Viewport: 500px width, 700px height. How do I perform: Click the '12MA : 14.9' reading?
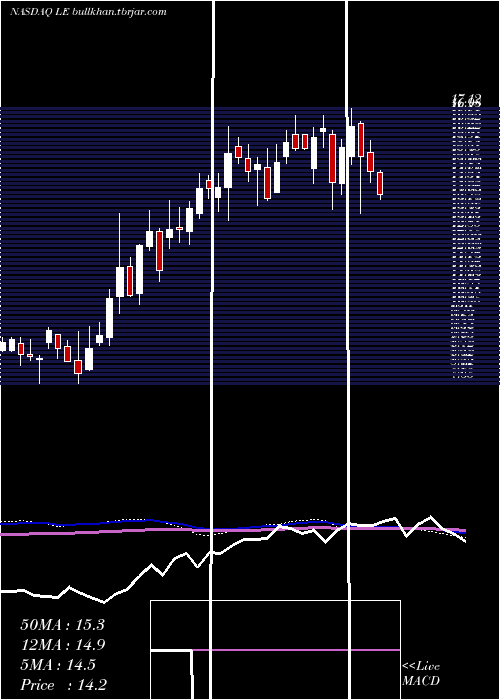(62, 645)
